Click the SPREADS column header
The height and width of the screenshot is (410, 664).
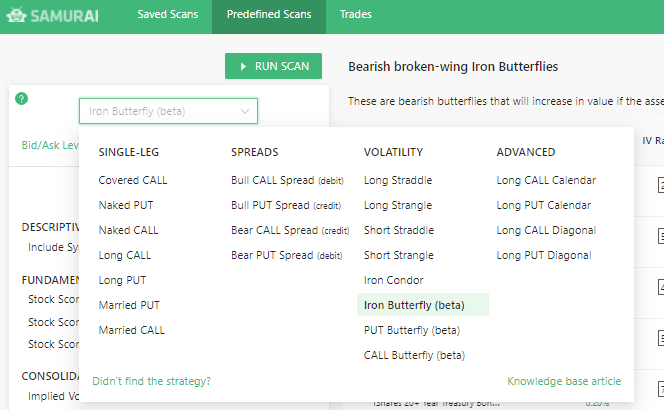(x=255, y=152)
